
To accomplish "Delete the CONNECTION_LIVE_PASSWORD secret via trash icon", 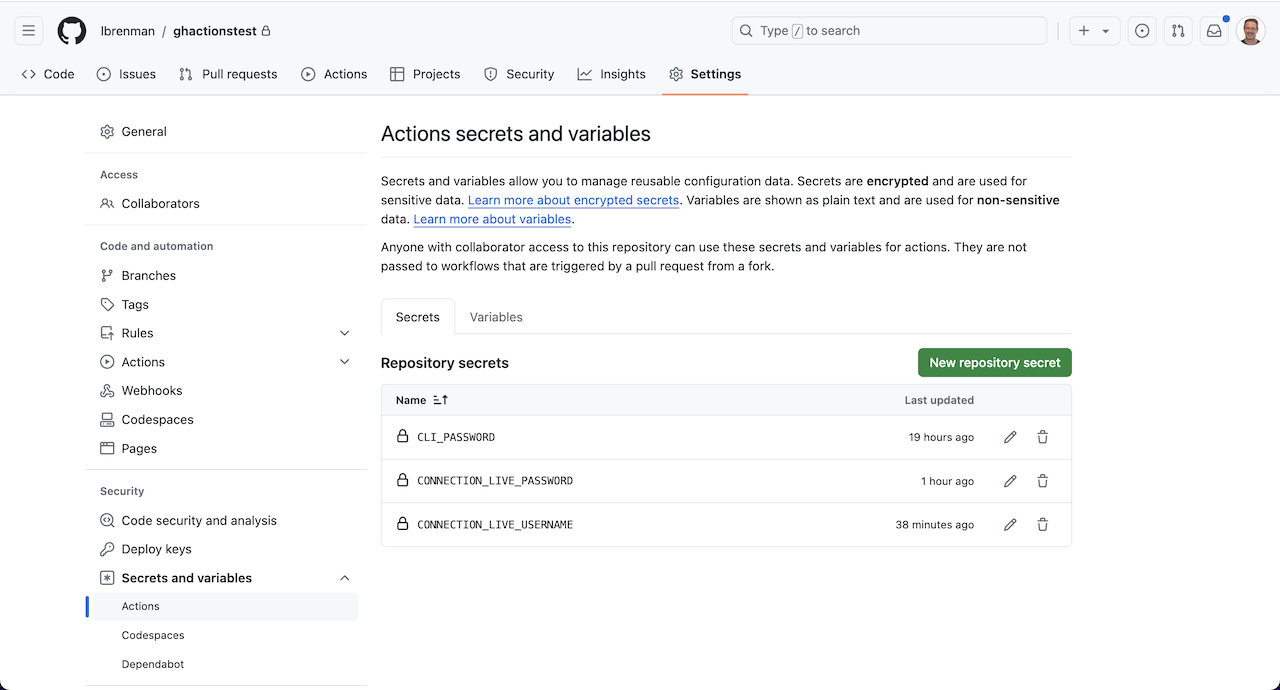I will (x=1042, y=481).
